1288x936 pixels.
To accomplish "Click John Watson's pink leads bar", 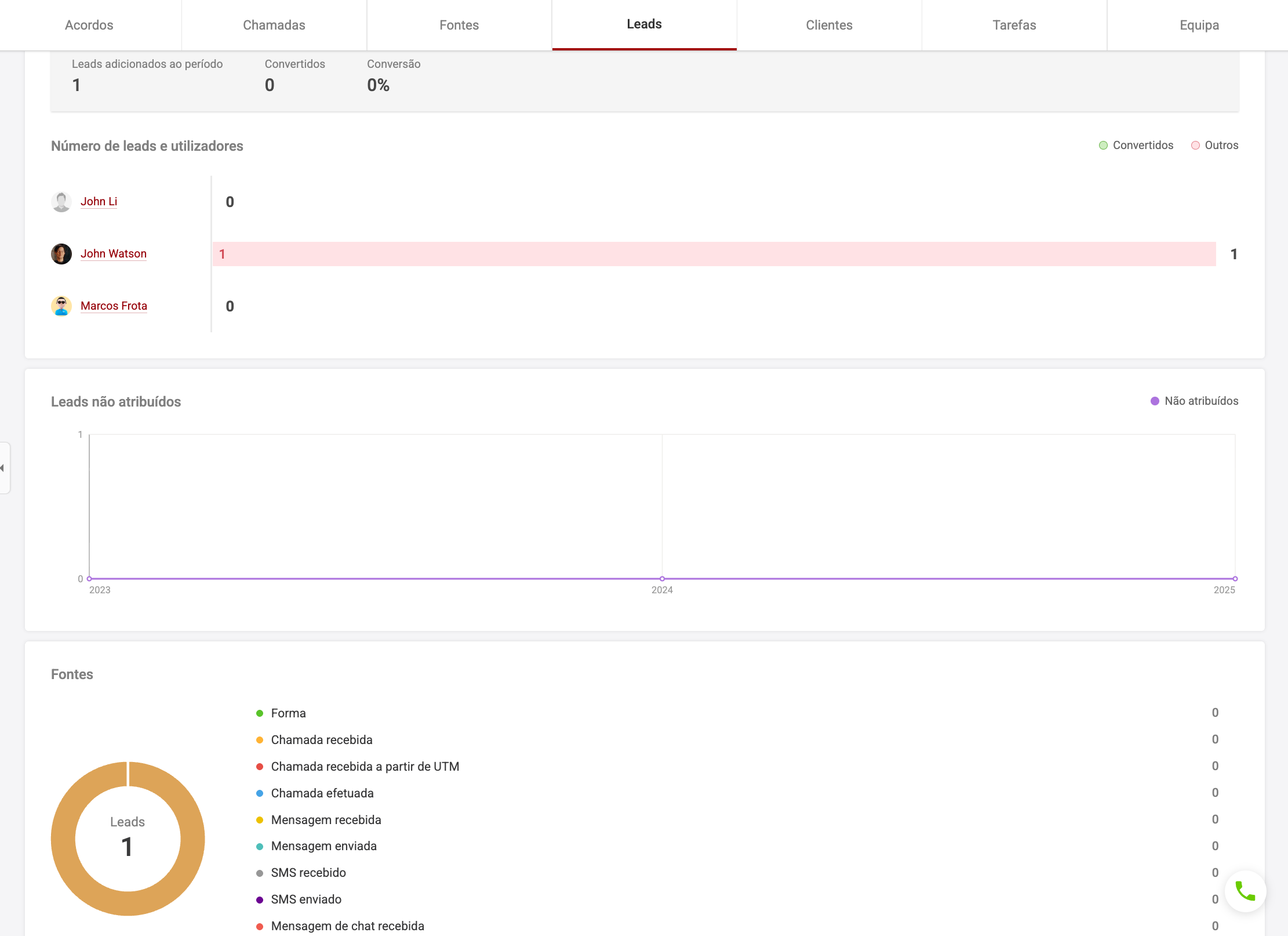I will click(x=714, y=254).
